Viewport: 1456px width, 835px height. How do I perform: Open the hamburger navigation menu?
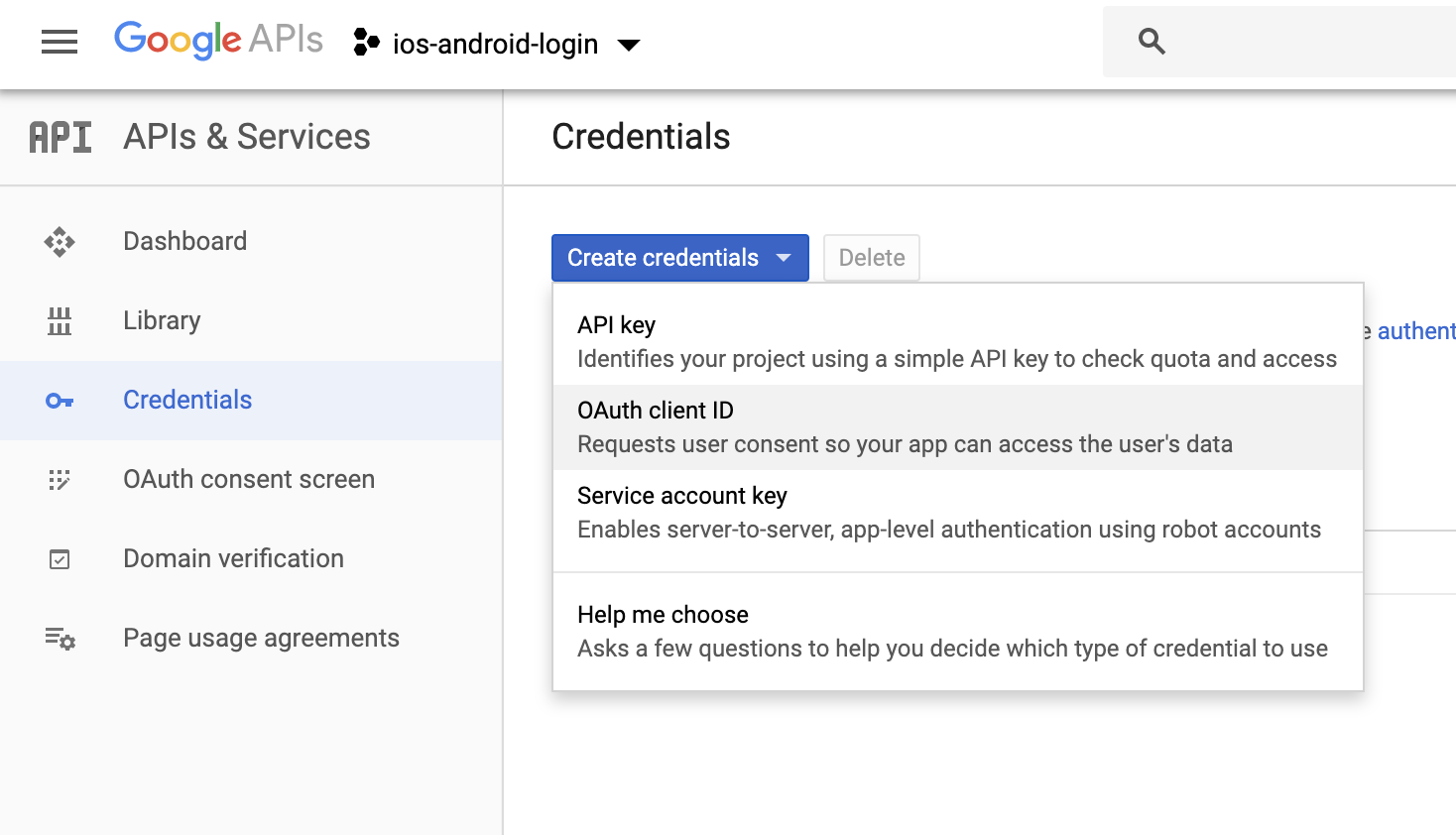pos(60,42)
